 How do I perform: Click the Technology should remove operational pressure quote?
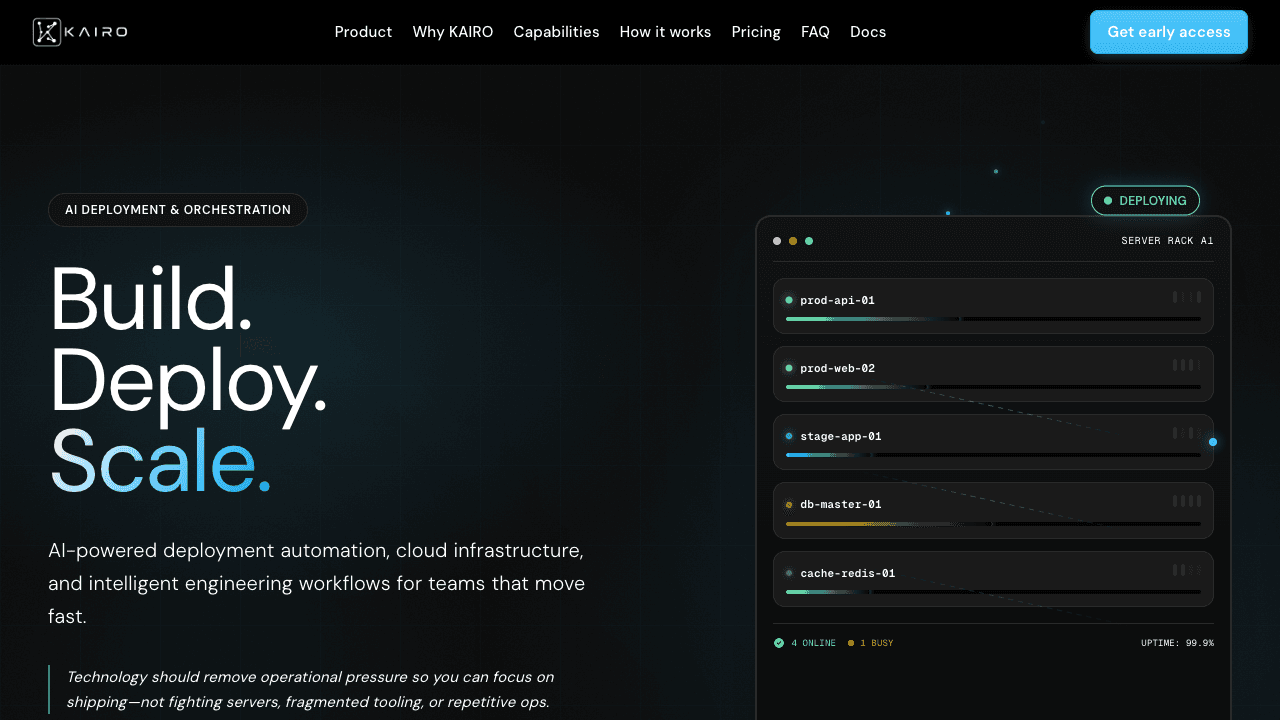pos(308,690)
